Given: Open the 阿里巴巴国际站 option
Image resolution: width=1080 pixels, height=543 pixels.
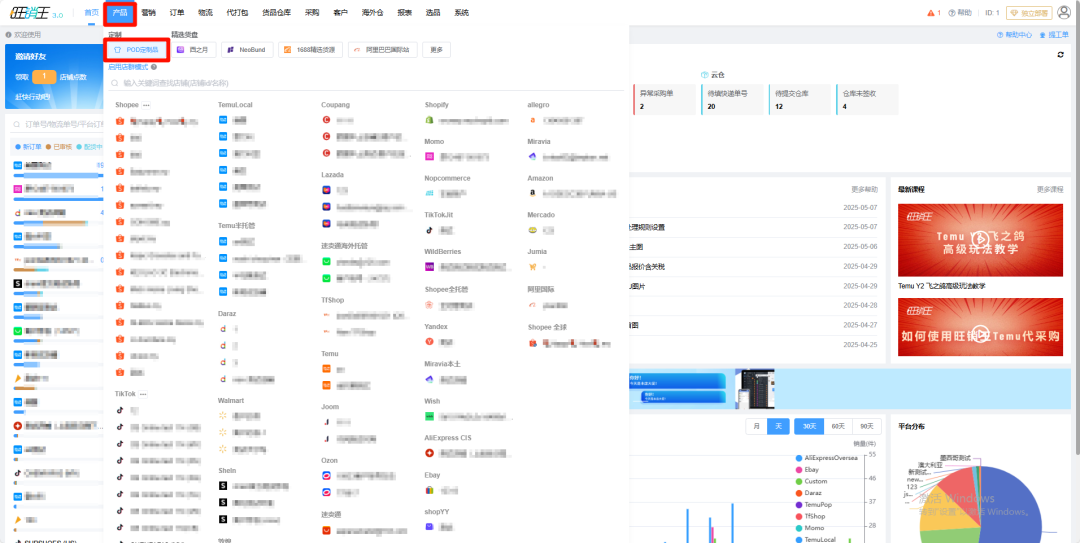Looking at the screenshot, I should 383,50.
